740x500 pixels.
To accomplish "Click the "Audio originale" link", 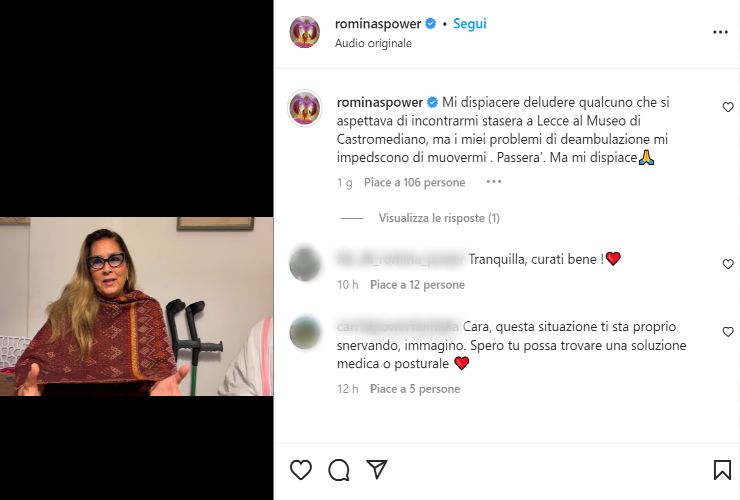I will click(x=373, y=43).
